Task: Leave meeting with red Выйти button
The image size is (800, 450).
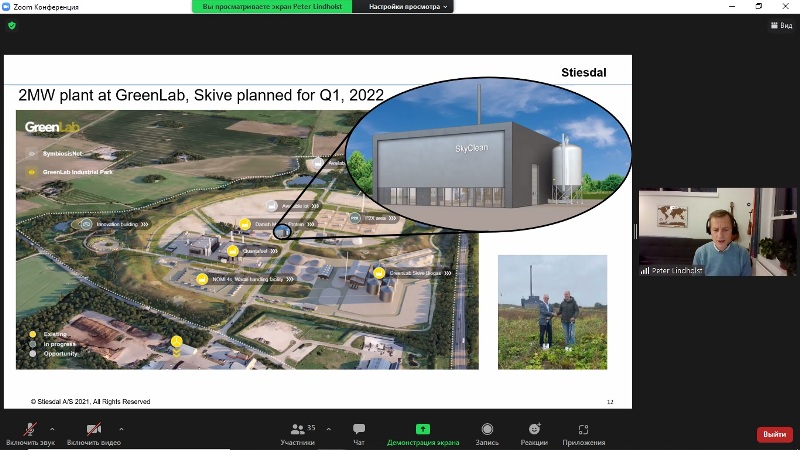Action: (x=774, y=434)
